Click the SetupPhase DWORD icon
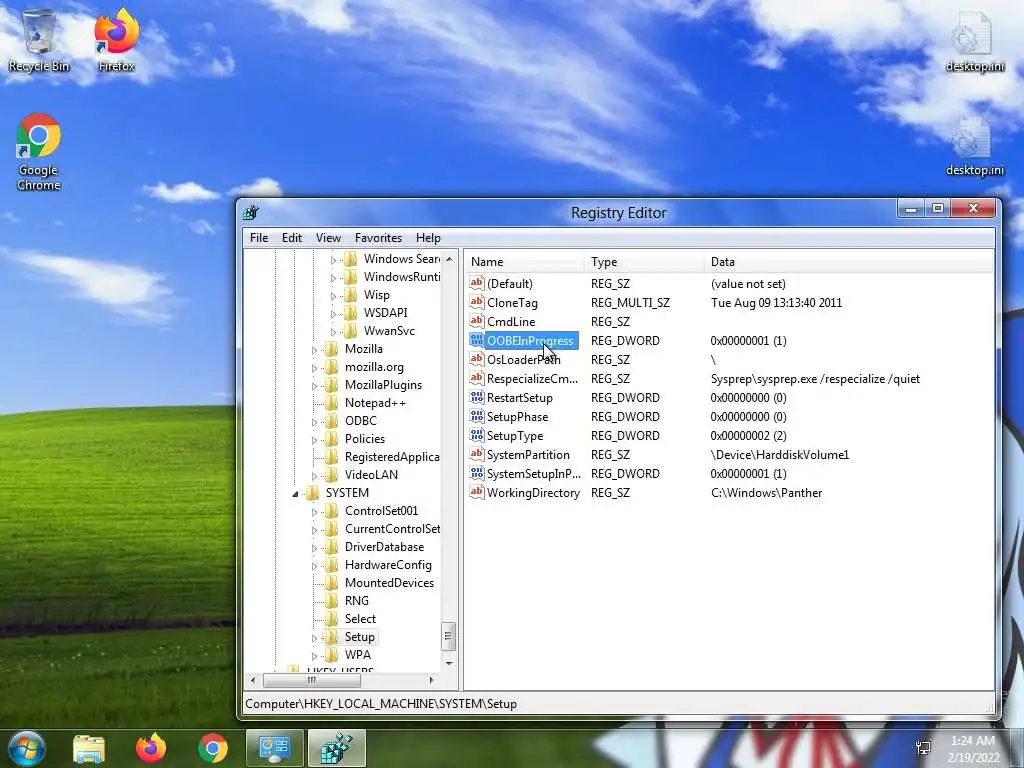 point(477,416)
